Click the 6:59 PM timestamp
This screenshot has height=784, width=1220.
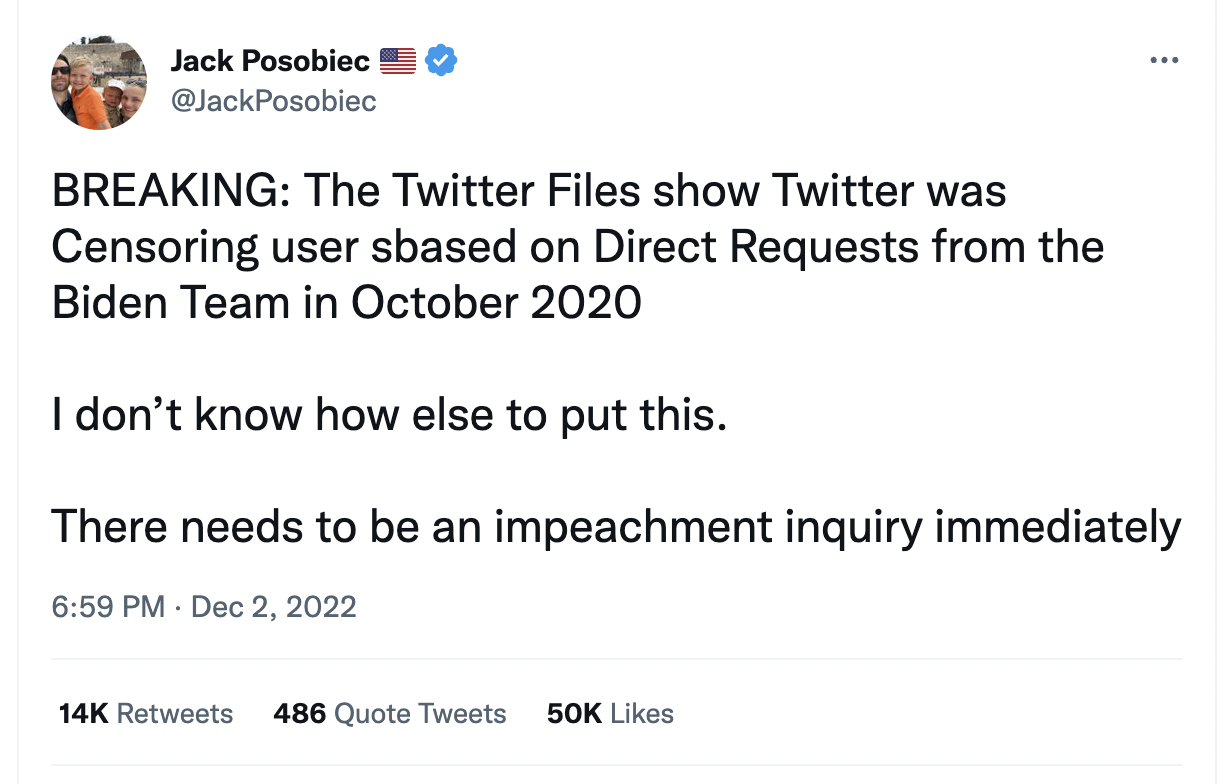(108, 607)
